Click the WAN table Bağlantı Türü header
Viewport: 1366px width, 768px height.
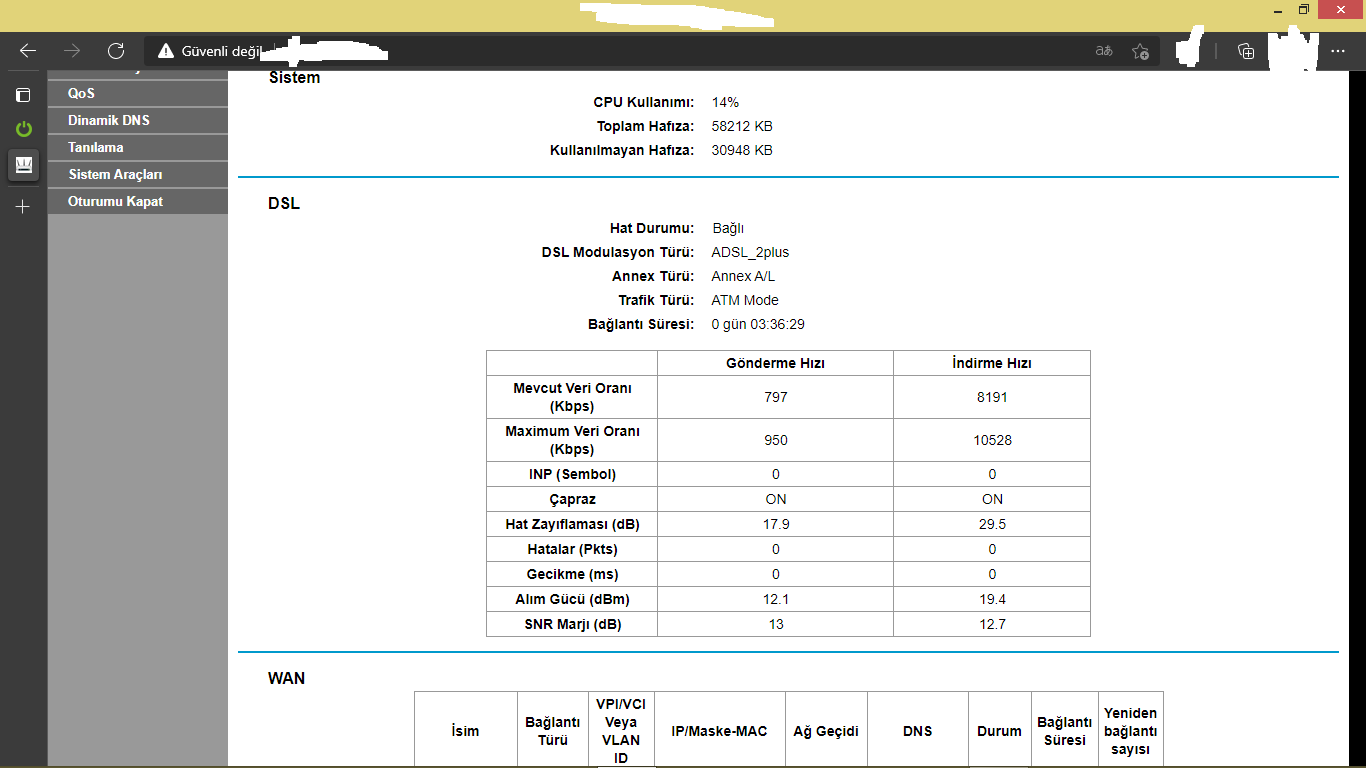(553, 731)
